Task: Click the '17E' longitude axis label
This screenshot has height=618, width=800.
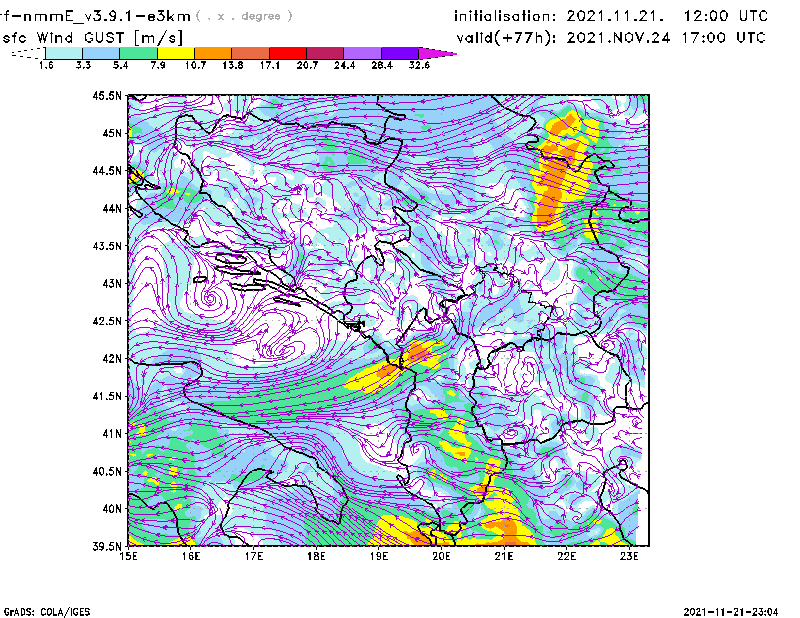Action: pyautogui.click(x=254, y=556)
